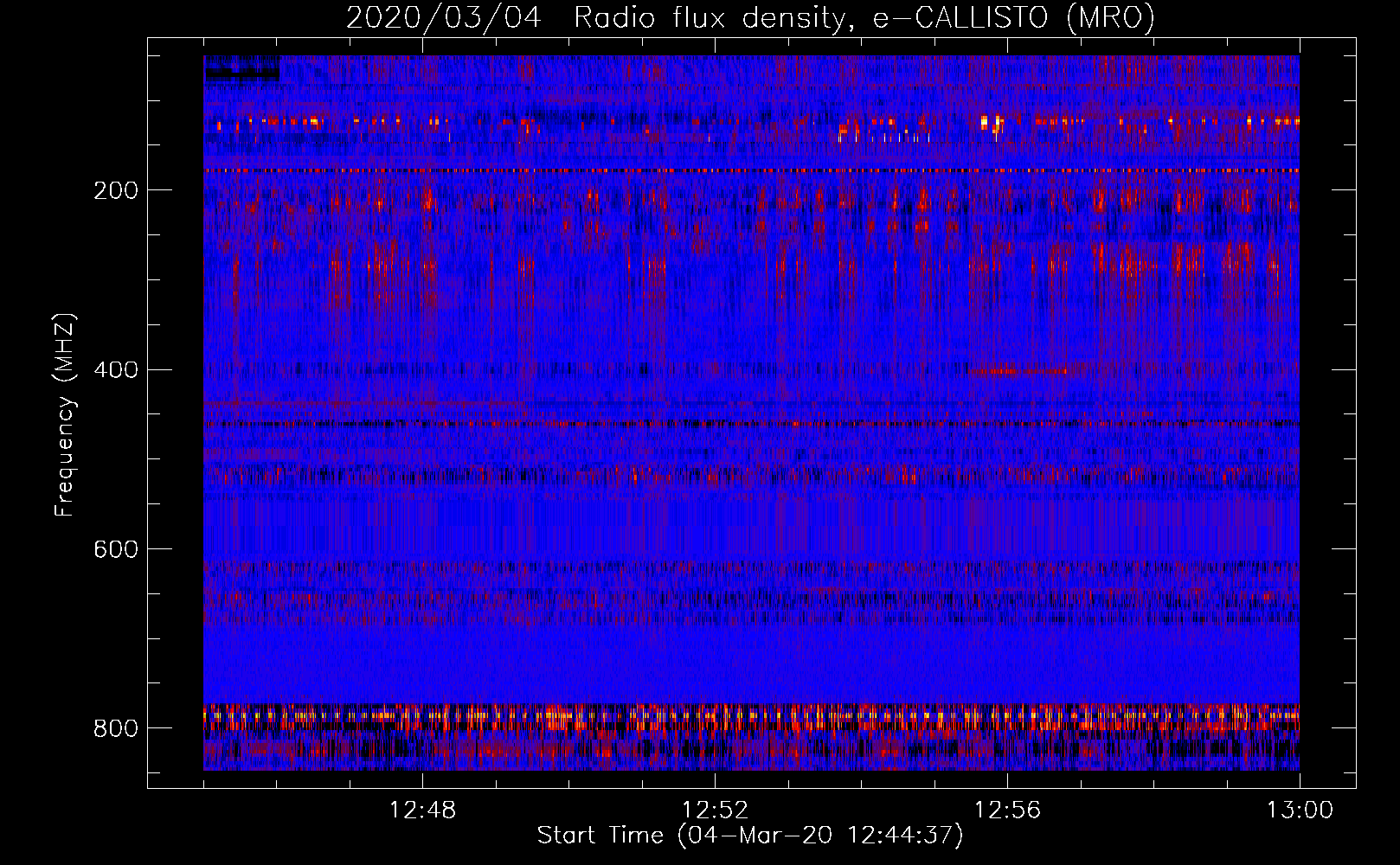Select the plot title '2020/03/04 Radio flux density, e-CALLISTO (MRO)'
Image resolution: width=1400 pixels, height=865 pixels.
(750, 18)
